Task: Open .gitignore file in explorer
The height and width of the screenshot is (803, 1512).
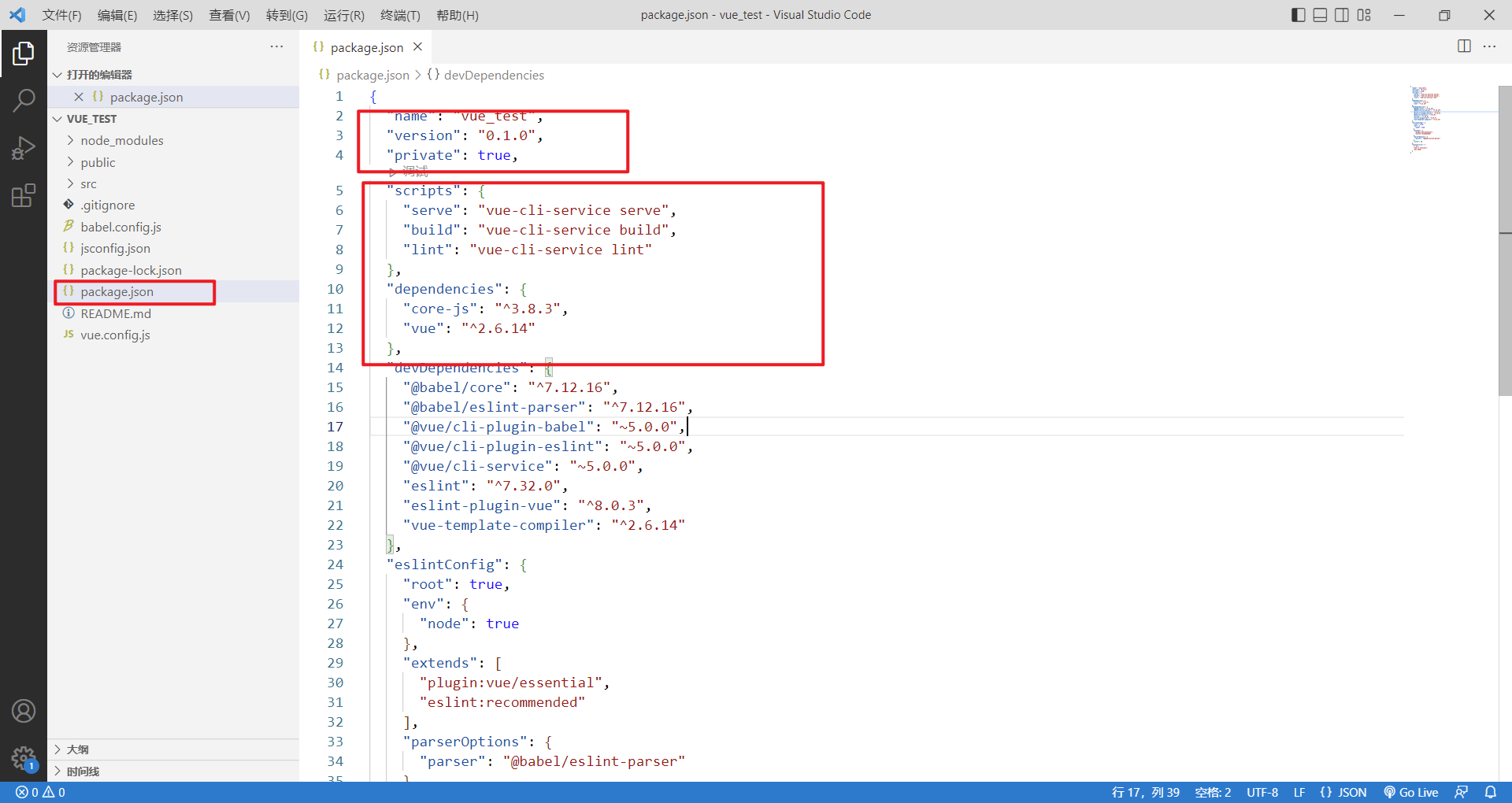Action: (173, 205)
